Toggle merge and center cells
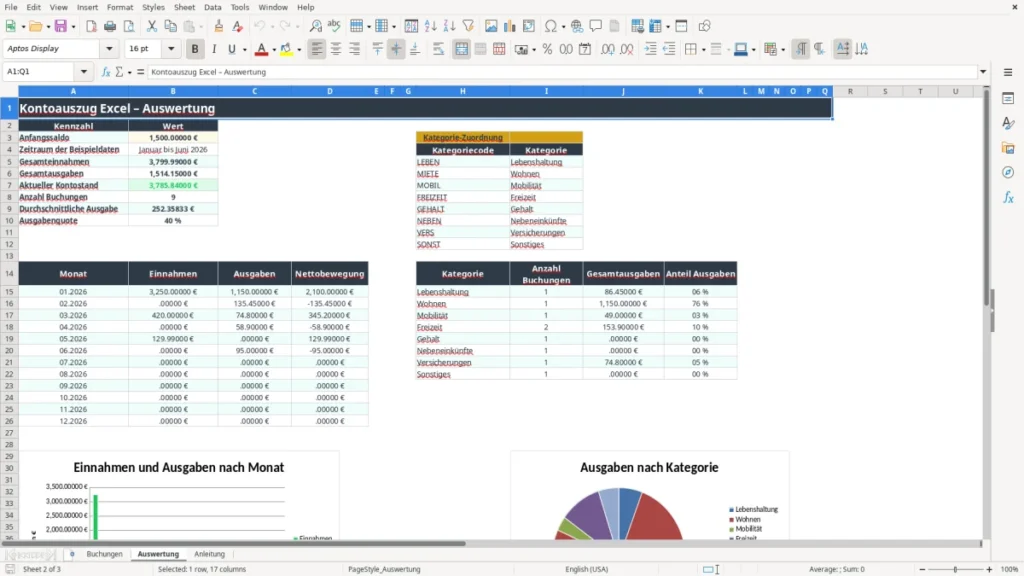Image resolution: width=1024 pixels, height=576 pixels. coord(461,49)
